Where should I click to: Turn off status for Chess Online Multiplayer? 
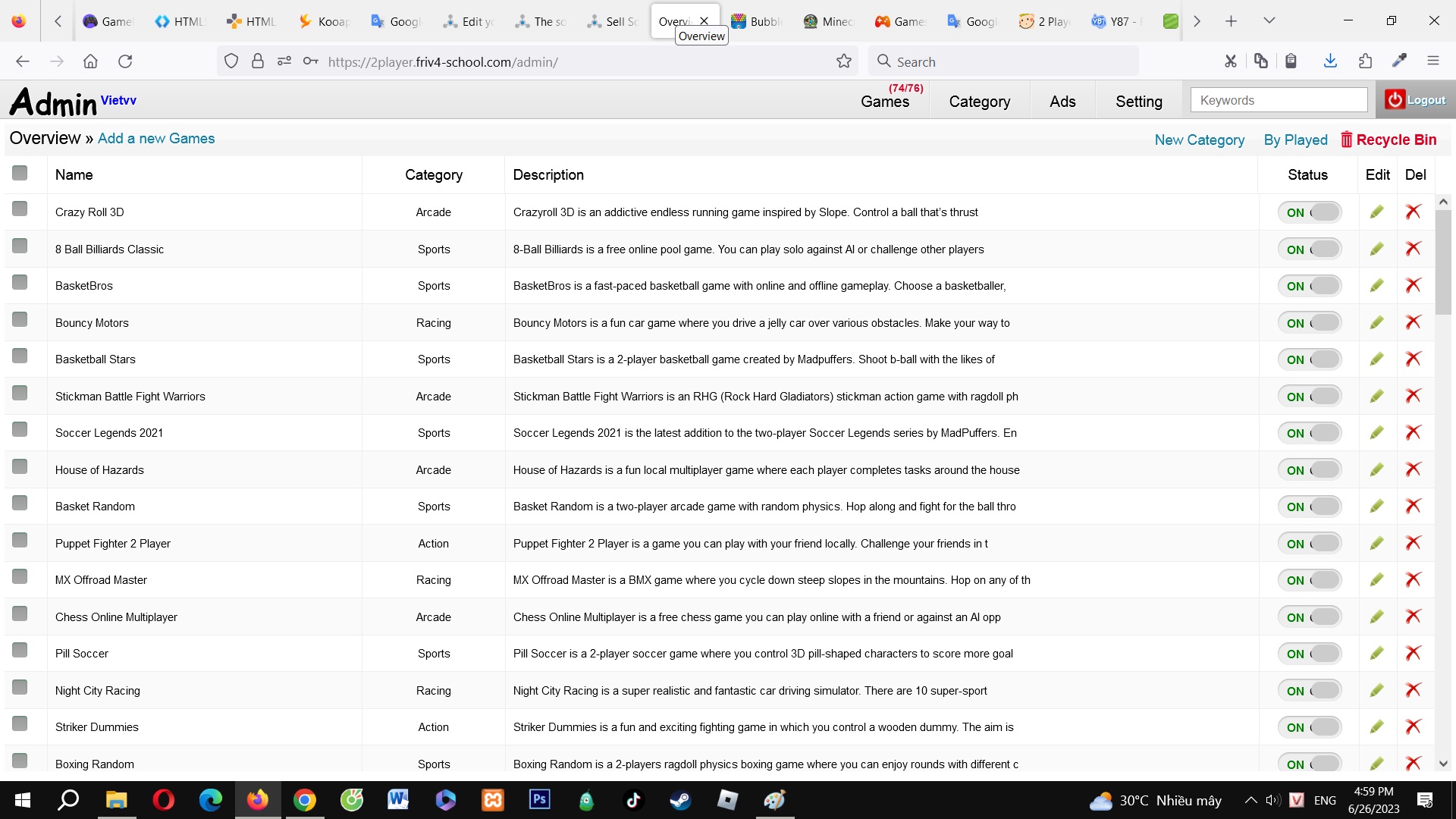tap(1310, 617)
